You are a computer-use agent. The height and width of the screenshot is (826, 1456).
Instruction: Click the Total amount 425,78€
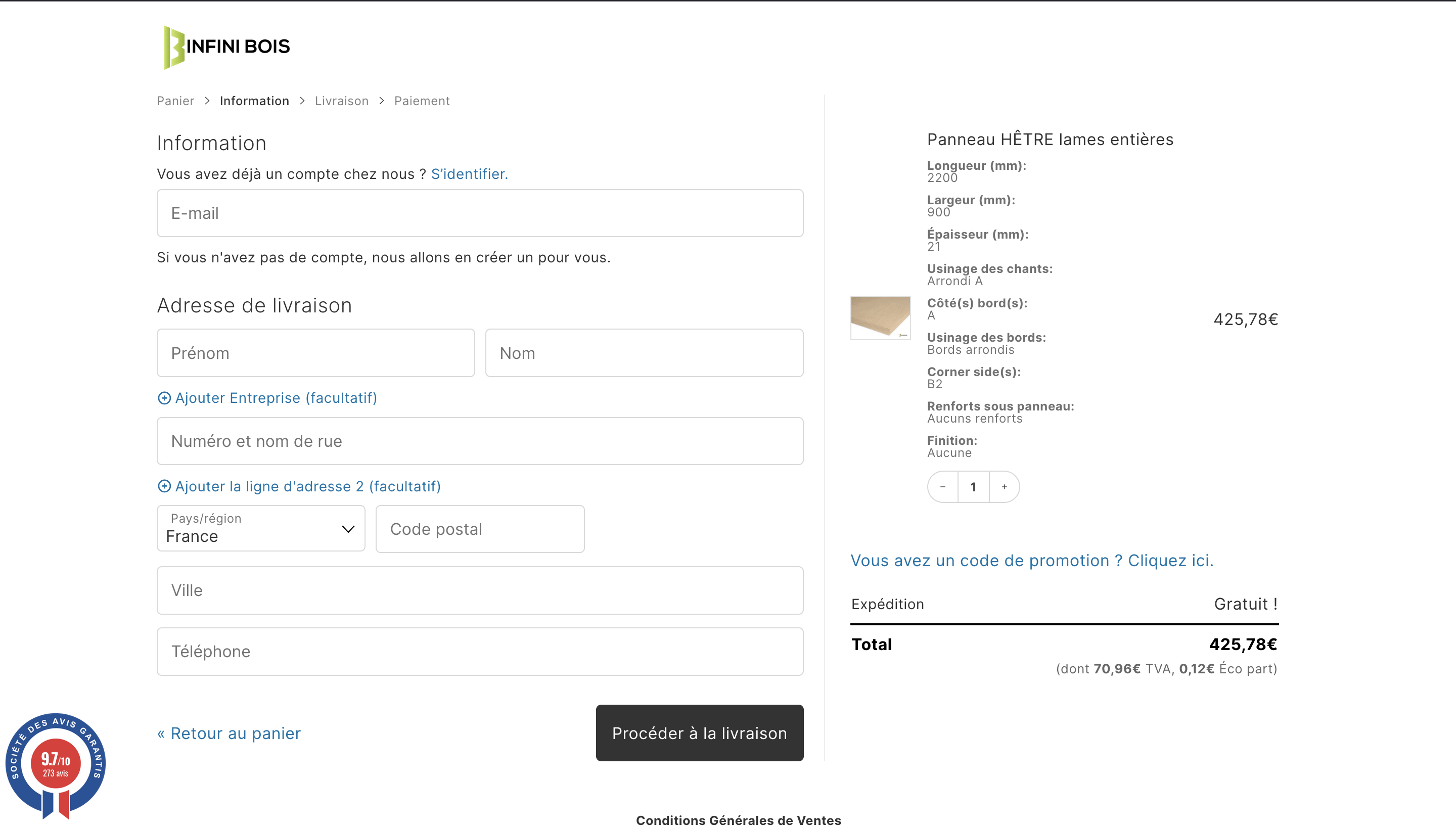tap(1243, 645)
